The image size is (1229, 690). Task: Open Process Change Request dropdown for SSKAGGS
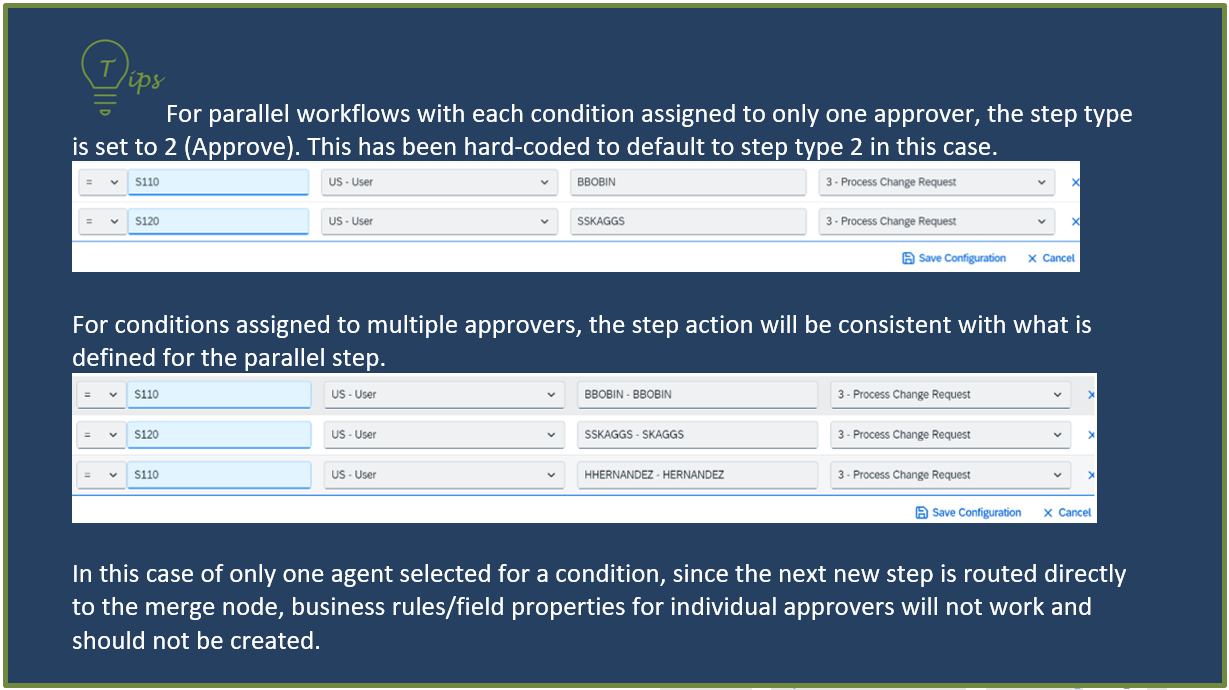click(936, 221)
